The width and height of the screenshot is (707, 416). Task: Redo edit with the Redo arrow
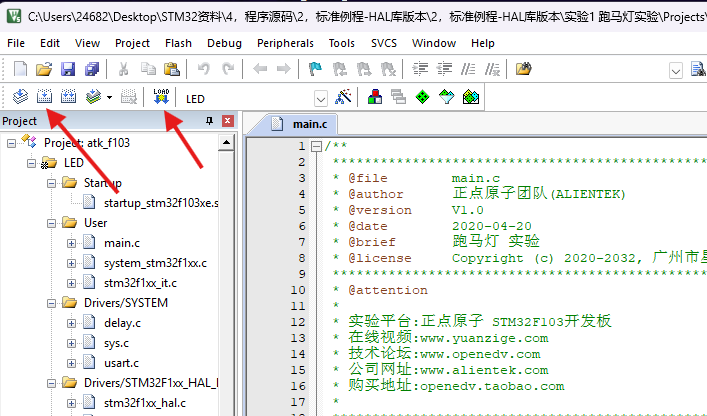click(x=228, y=69)
